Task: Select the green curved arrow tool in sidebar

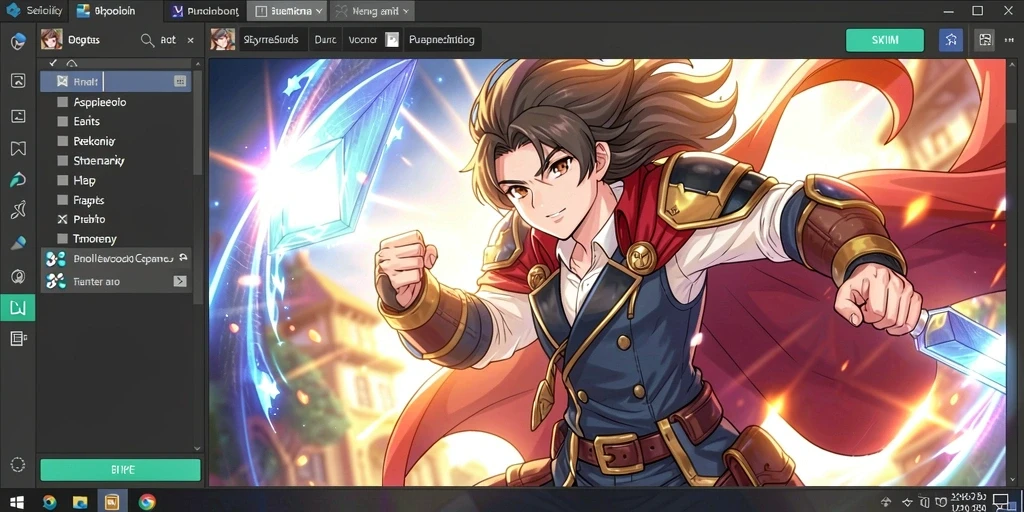Action: (x=18, y=180)
